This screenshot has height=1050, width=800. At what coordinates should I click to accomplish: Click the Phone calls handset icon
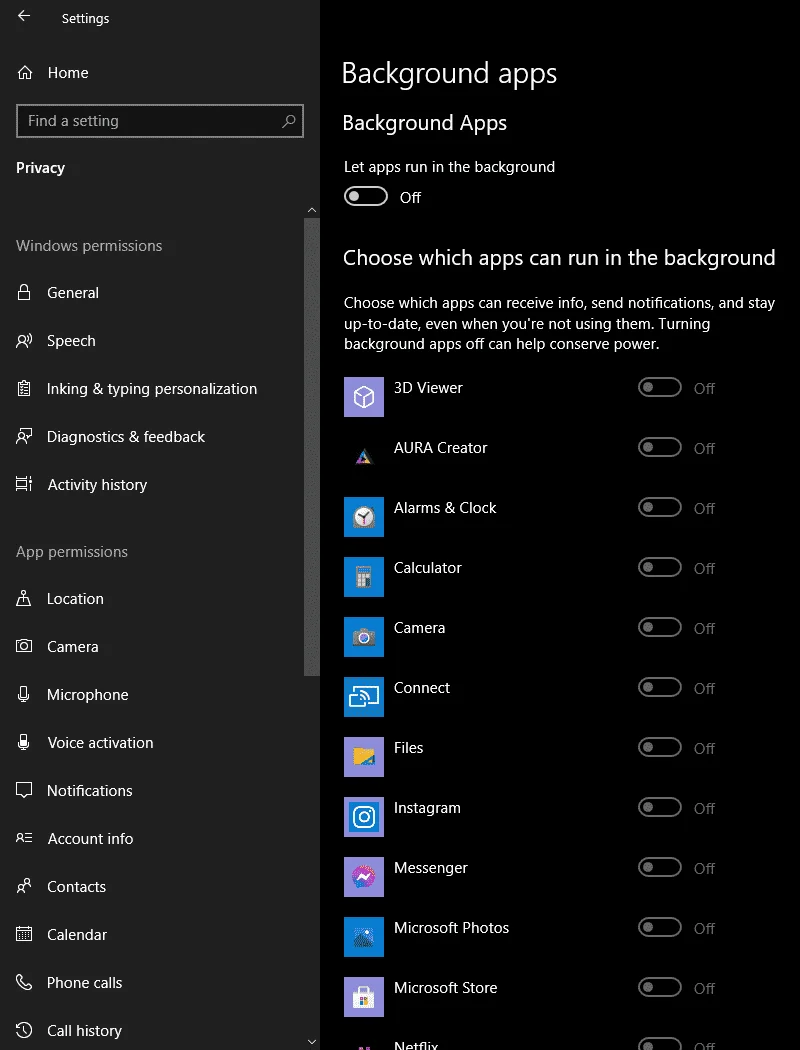(x=24, y=982)
